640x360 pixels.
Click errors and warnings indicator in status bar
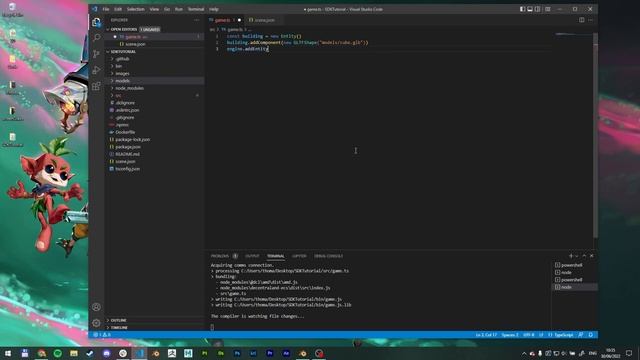tap(102, 335)
